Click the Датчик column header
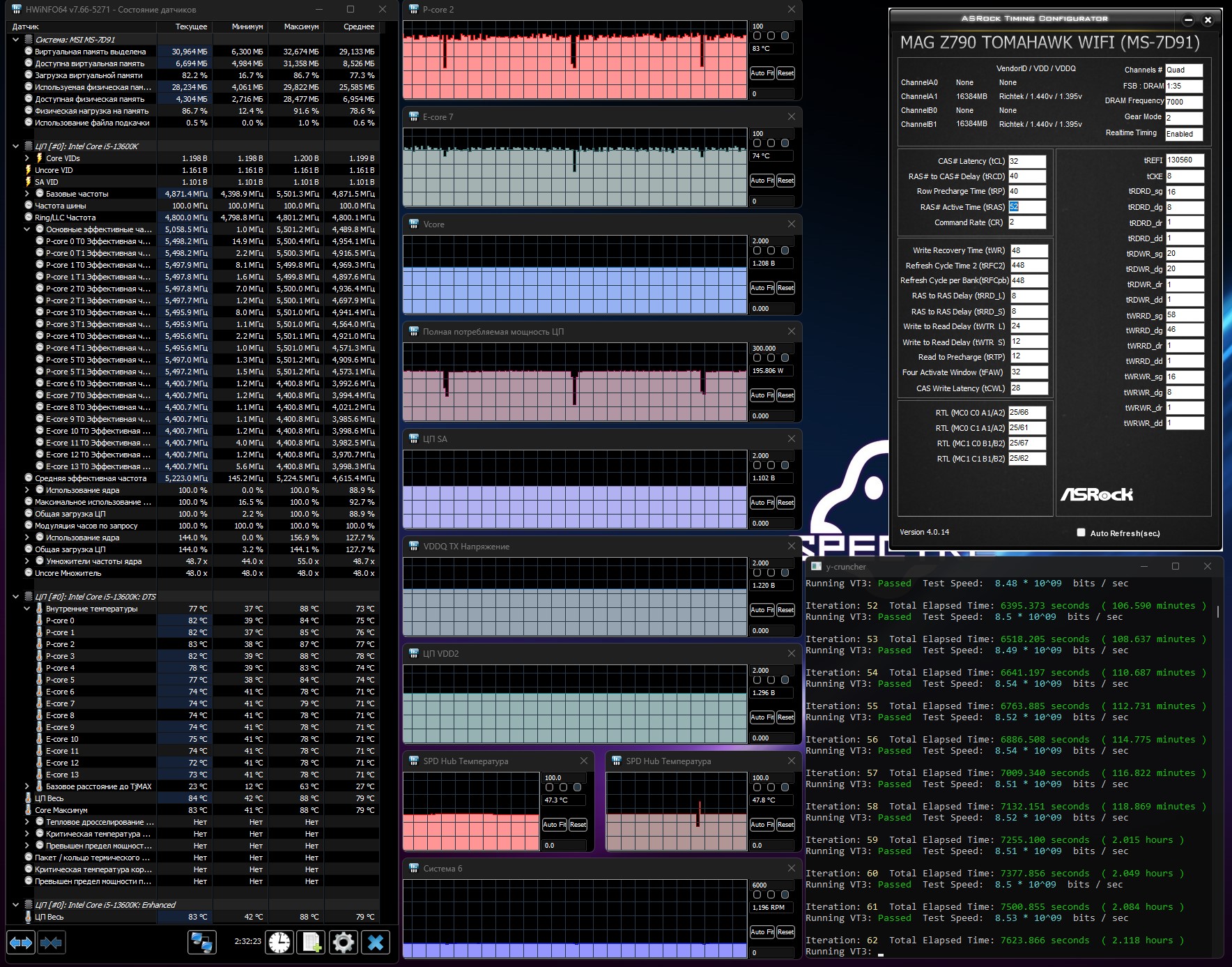Screen dimensions: 1232x967 click(82, 26)
